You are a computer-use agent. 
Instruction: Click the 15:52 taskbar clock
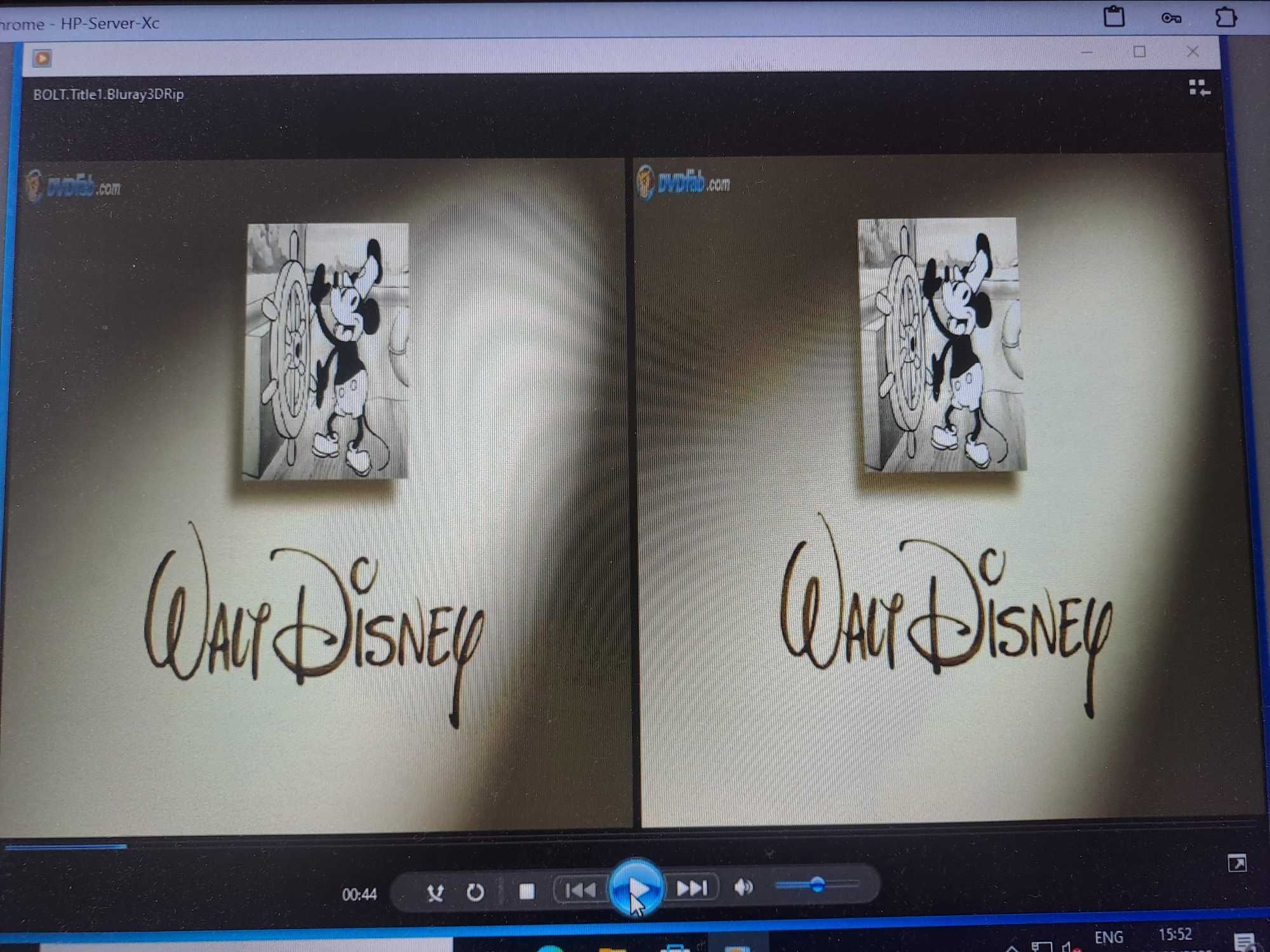pos(1175,934)
